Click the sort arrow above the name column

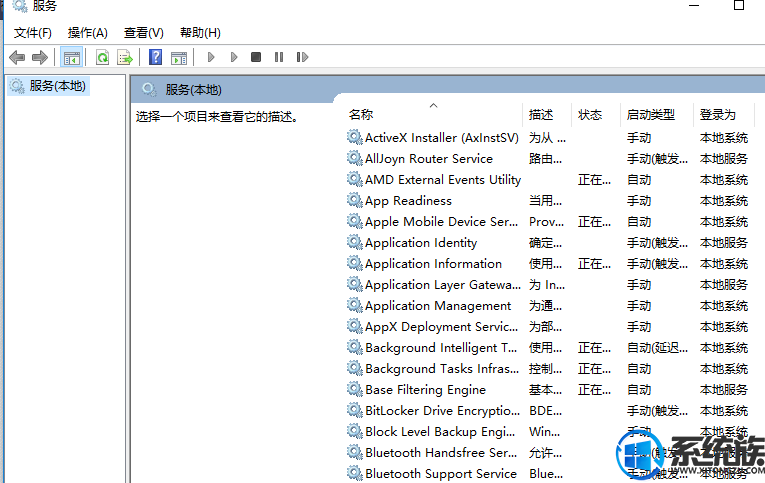coord(433,105)
